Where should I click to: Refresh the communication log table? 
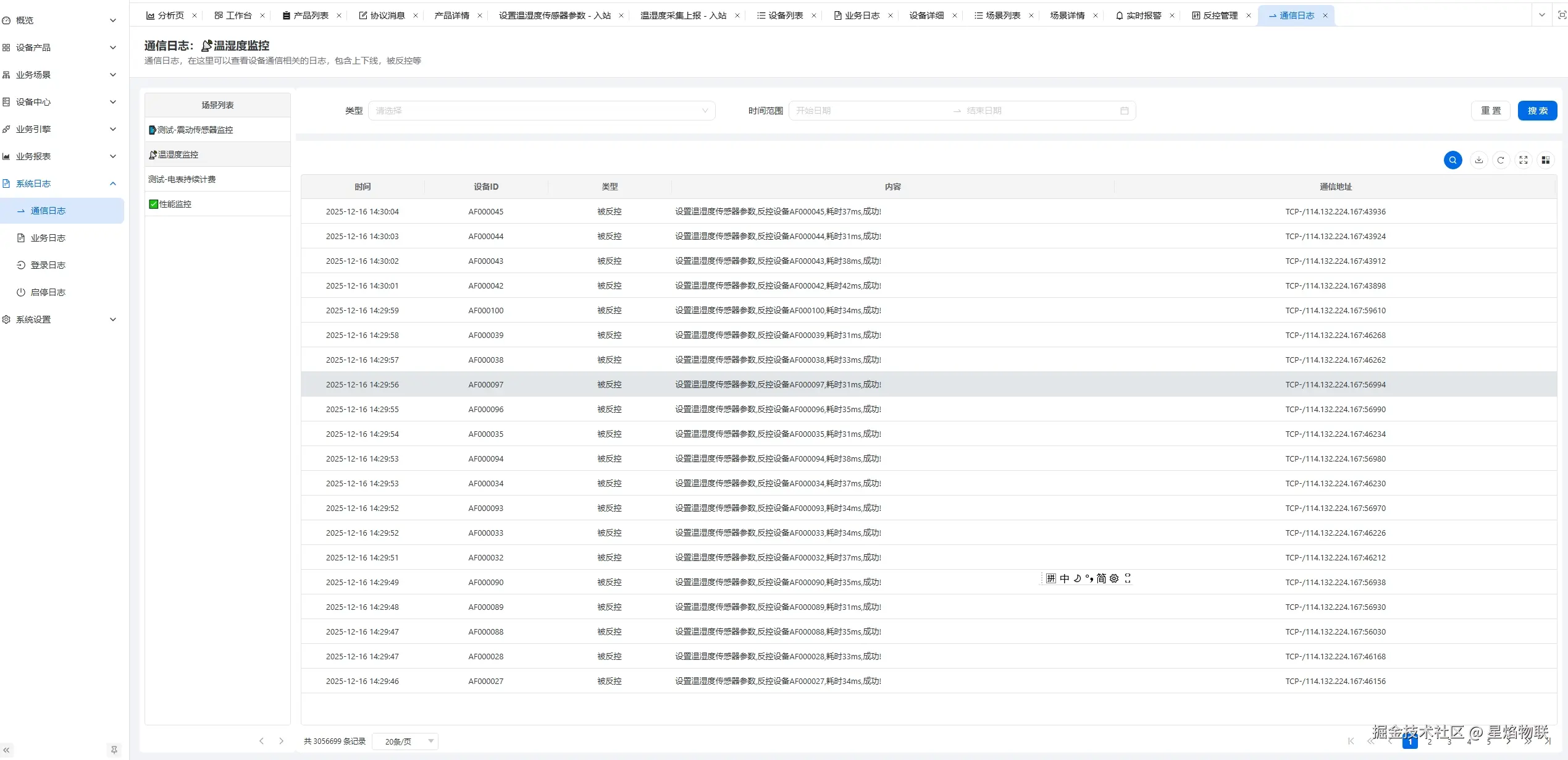pyautogui.click(x=1501, y=159)
